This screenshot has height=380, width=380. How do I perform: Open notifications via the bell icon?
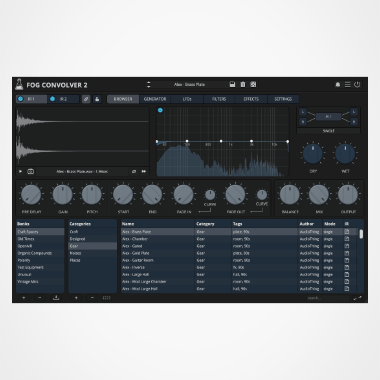pos(337,85)
